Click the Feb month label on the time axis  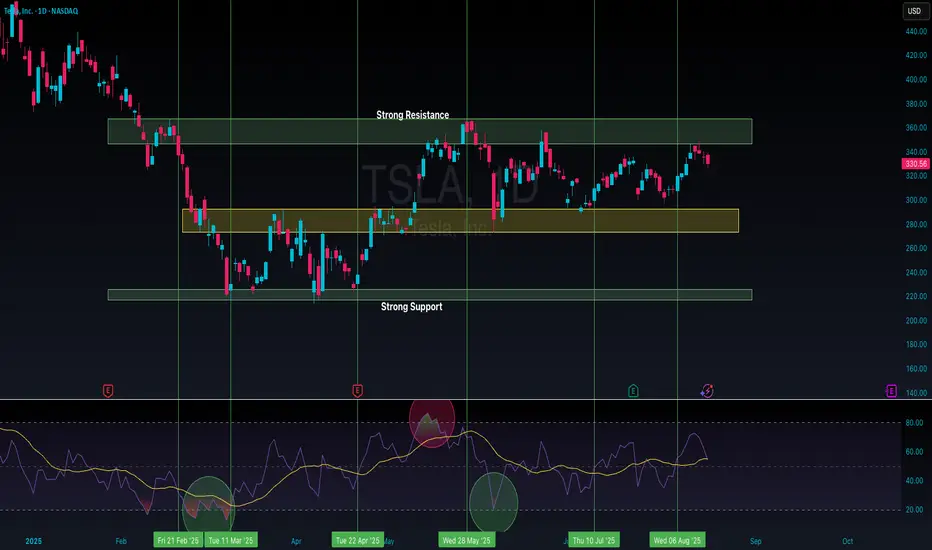121,541
